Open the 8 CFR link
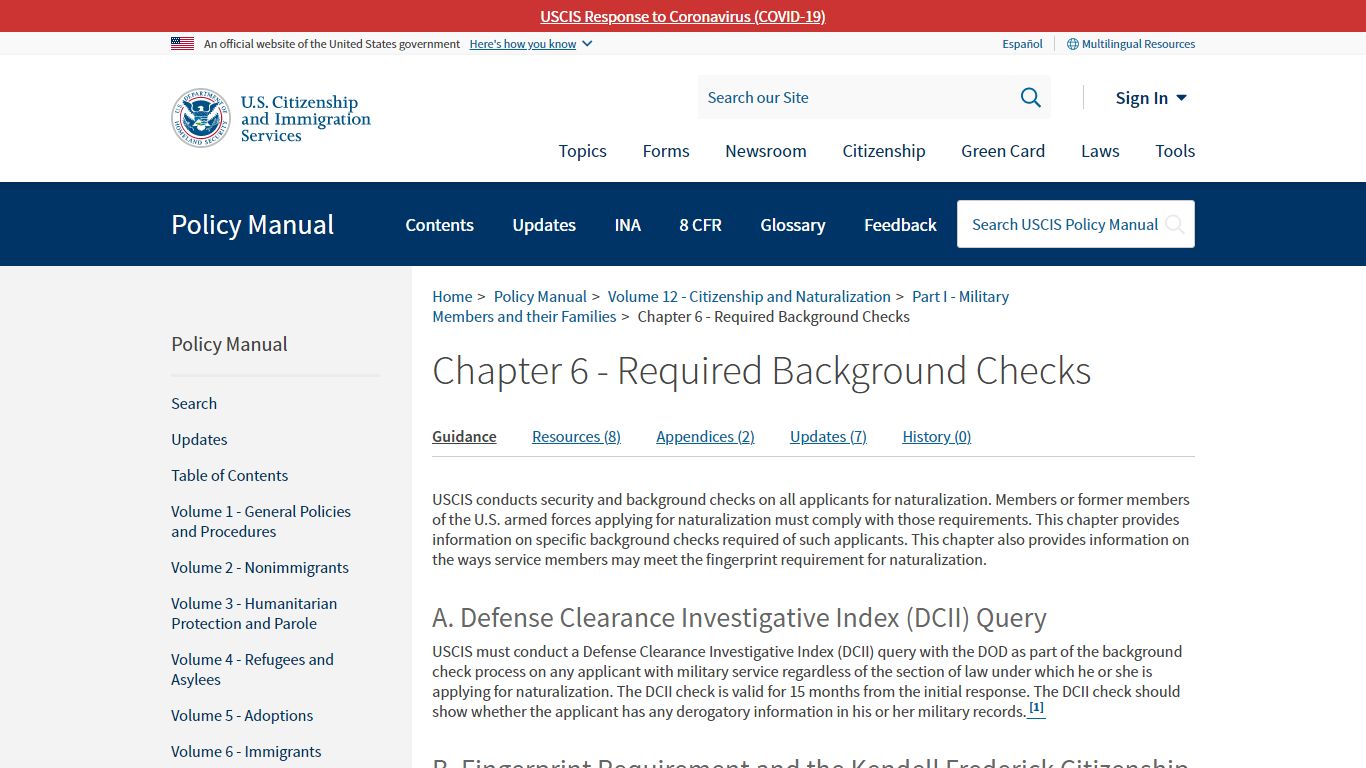 [x=700, y=225]
